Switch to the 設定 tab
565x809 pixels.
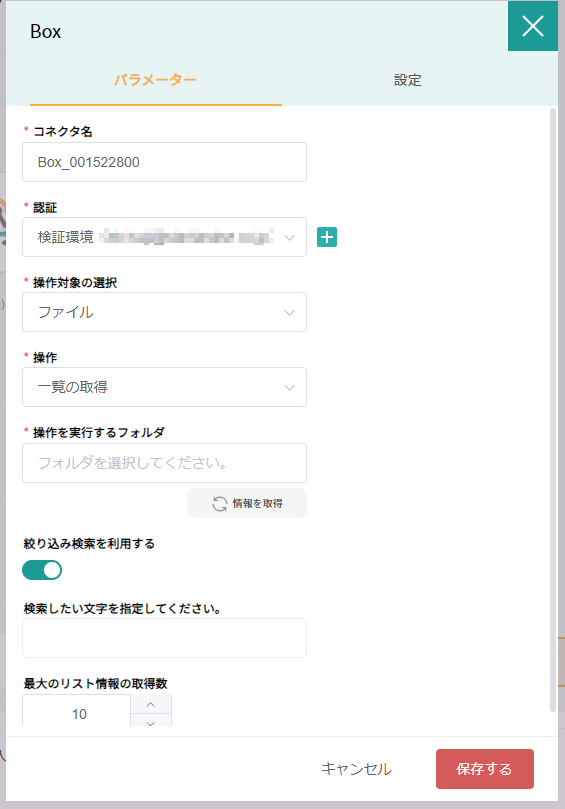click(408, 80)
